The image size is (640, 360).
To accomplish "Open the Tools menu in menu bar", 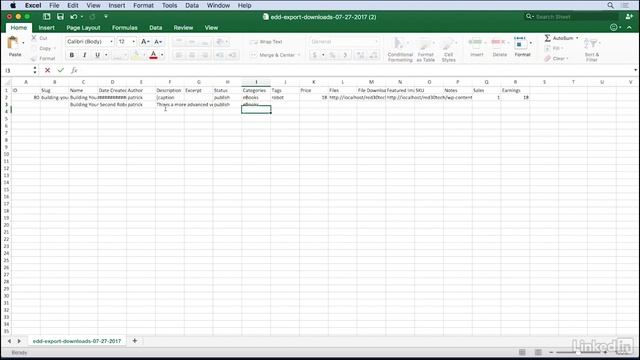I will (169, 5).
